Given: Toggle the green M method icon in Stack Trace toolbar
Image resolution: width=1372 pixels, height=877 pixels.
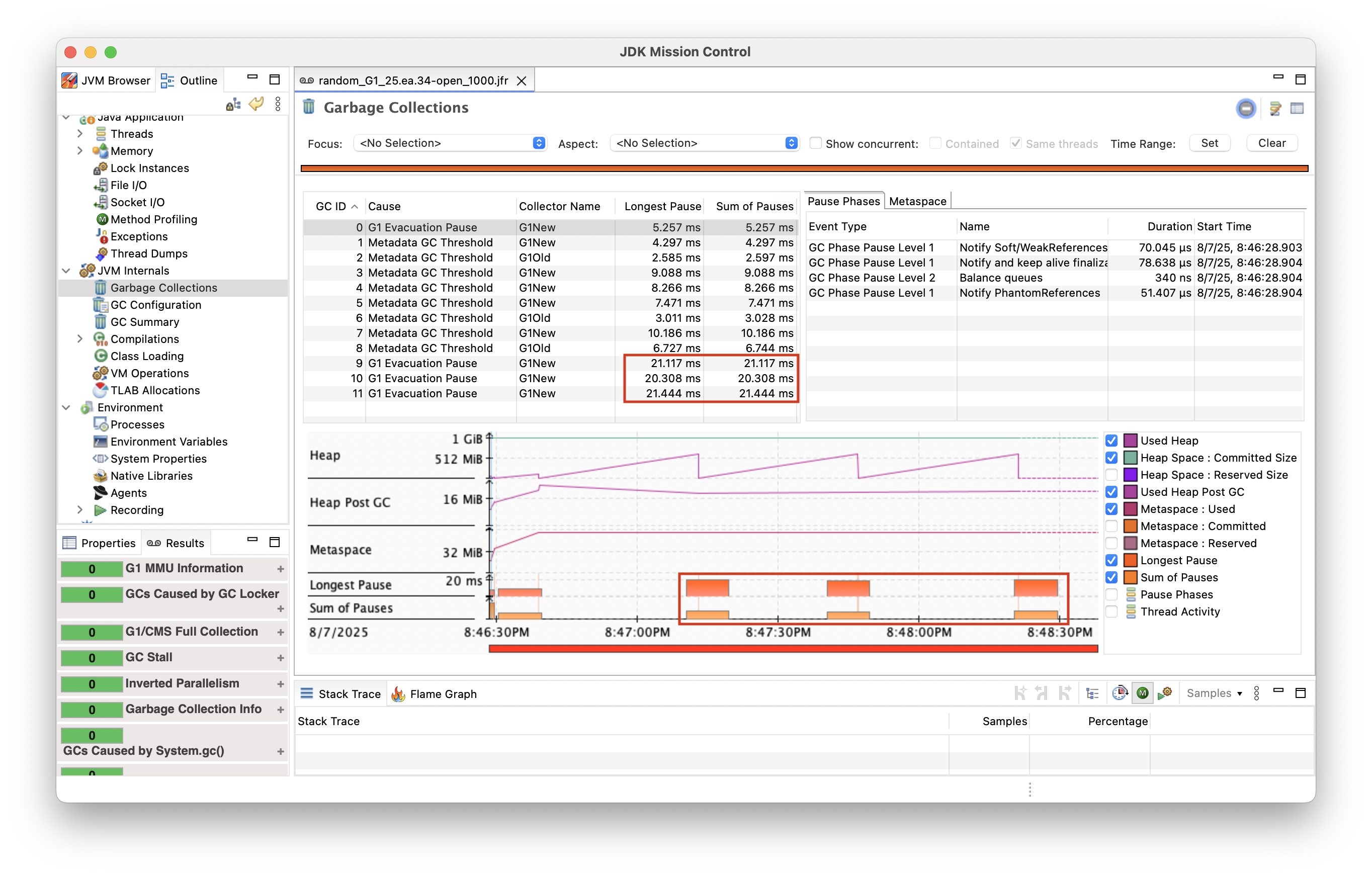Looking at the screenshot, I should [1142, 693].
